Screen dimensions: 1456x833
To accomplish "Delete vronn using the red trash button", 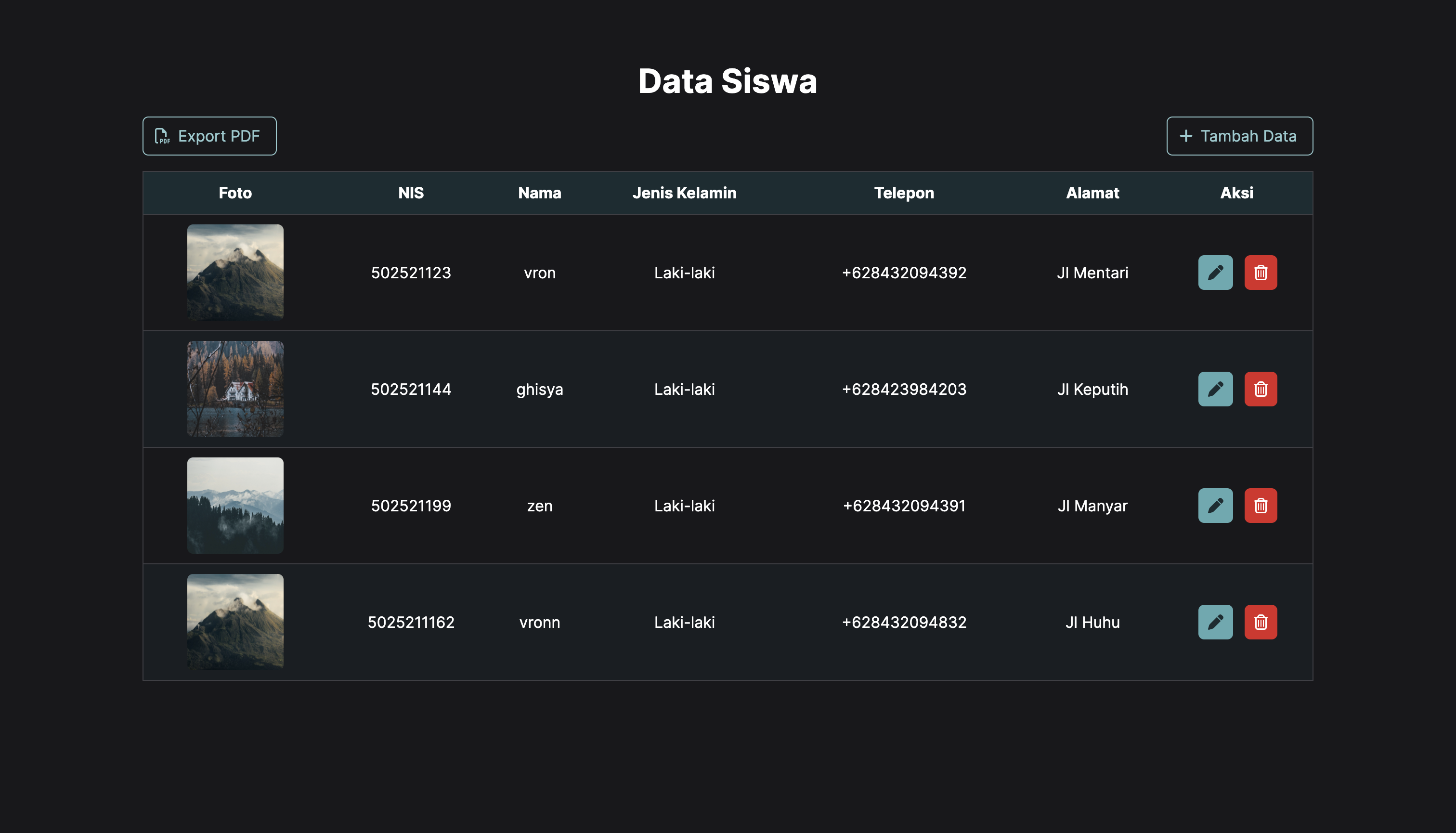I will click(1261, 622).
